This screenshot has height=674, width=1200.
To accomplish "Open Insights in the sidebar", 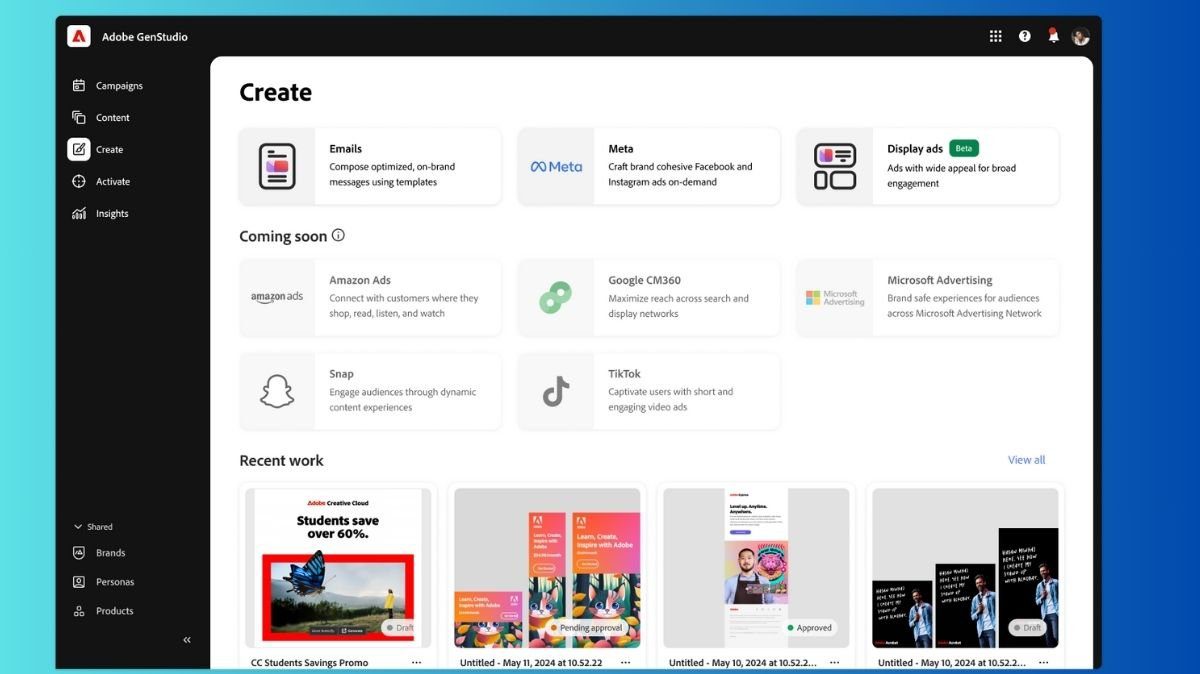I will tap(111, 214).
